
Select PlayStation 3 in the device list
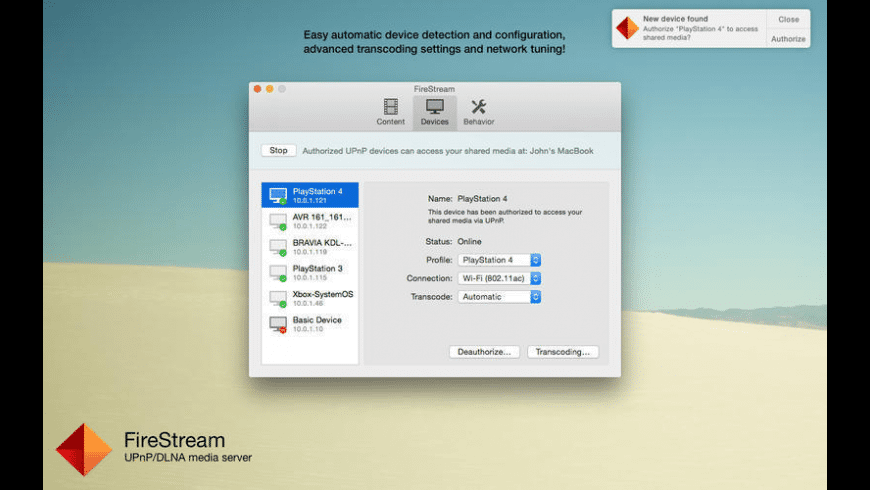pyautogui.click(x=310, y=272)
